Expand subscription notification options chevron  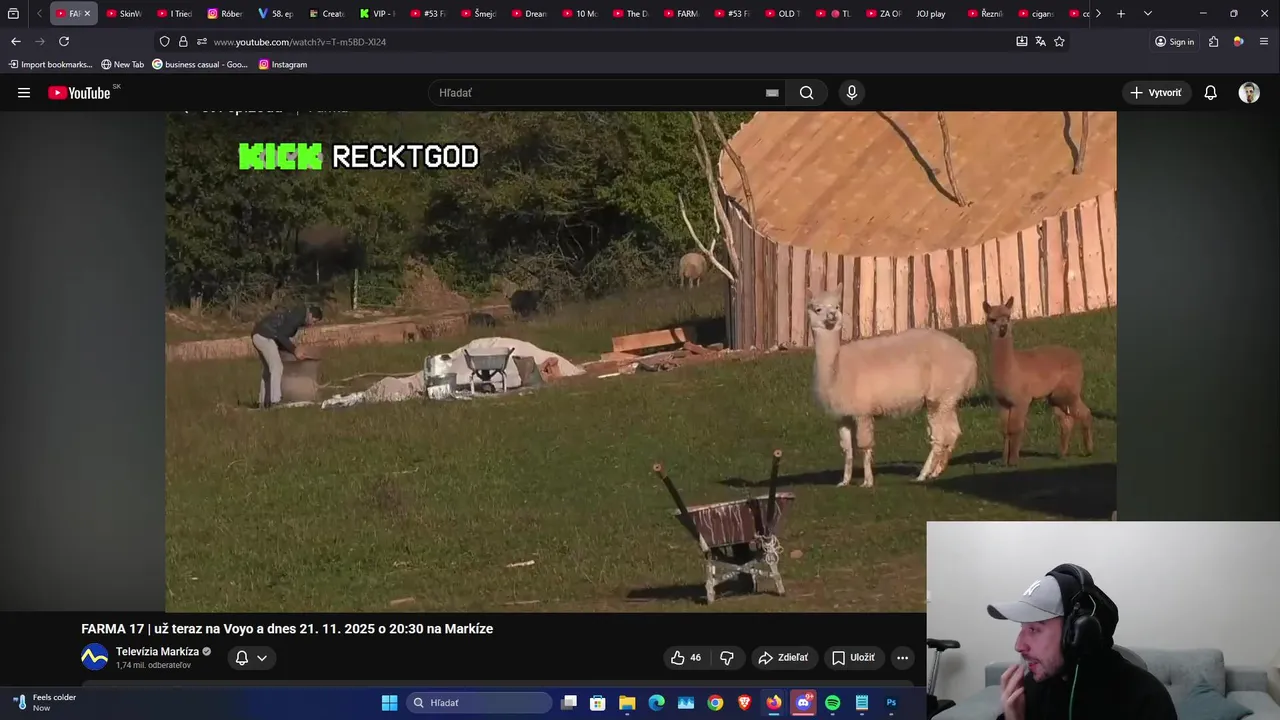(x=262, y=658)
